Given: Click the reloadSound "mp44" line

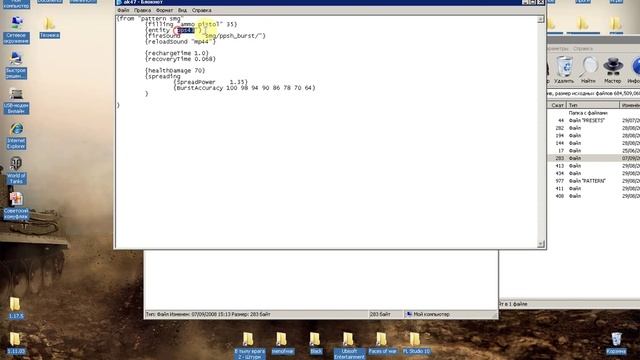Looking at the screenshot, I should click(x=180, y=42).
